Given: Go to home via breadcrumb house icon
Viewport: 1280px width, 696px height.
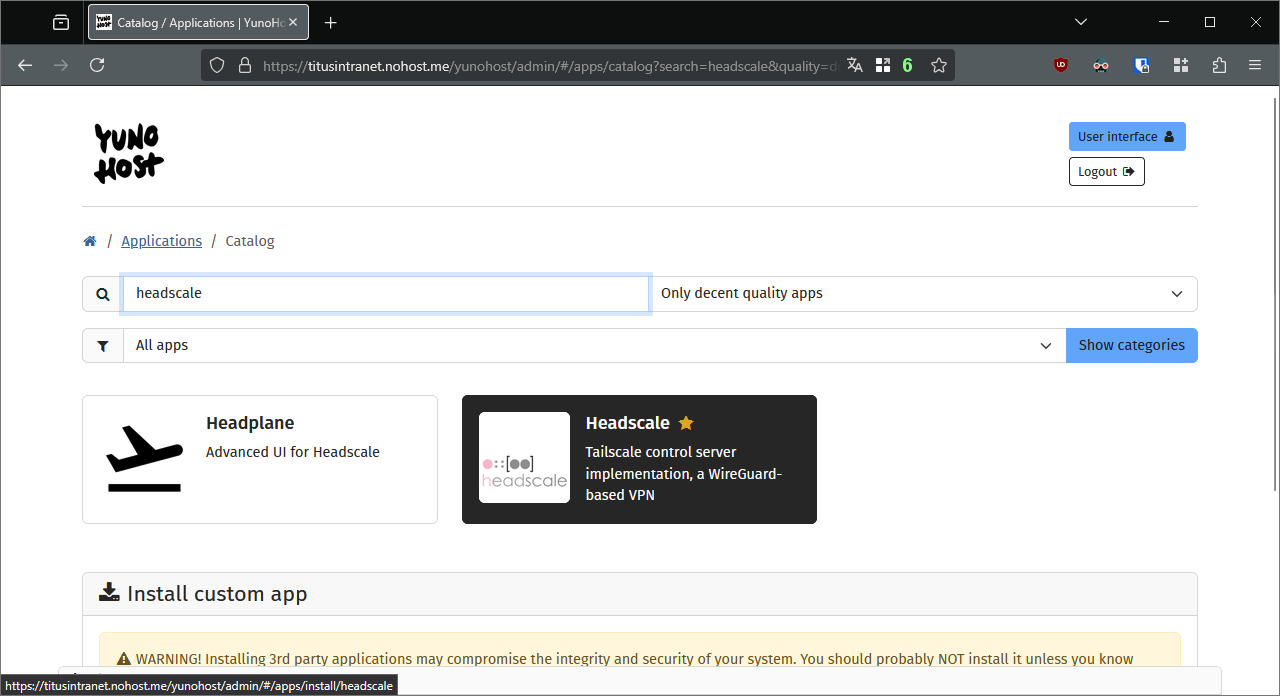Looking at the screenshot, I should click(90, 241).
